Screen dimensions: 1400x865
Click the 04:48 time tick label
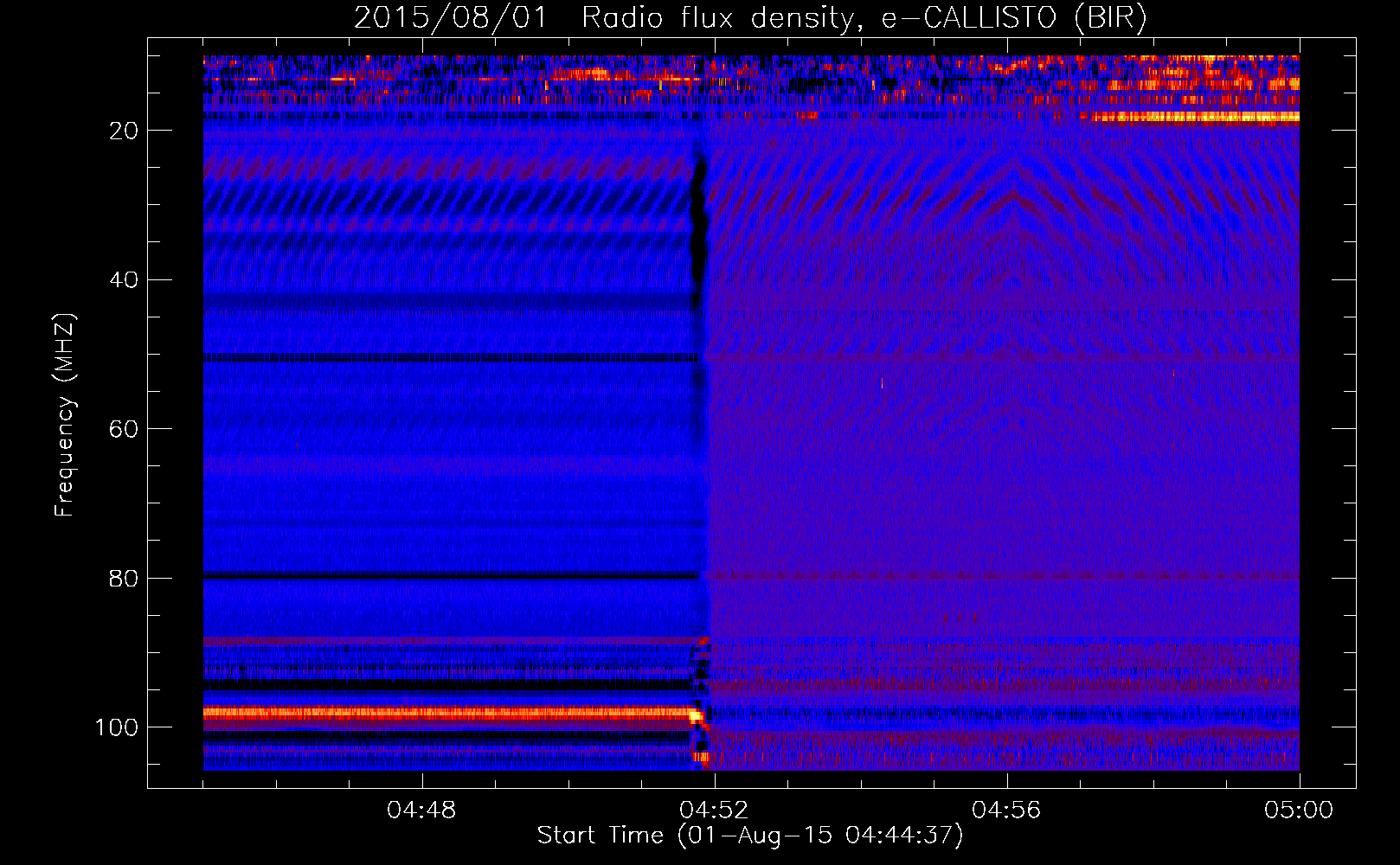pyautogui.click(x=421, y=811)
